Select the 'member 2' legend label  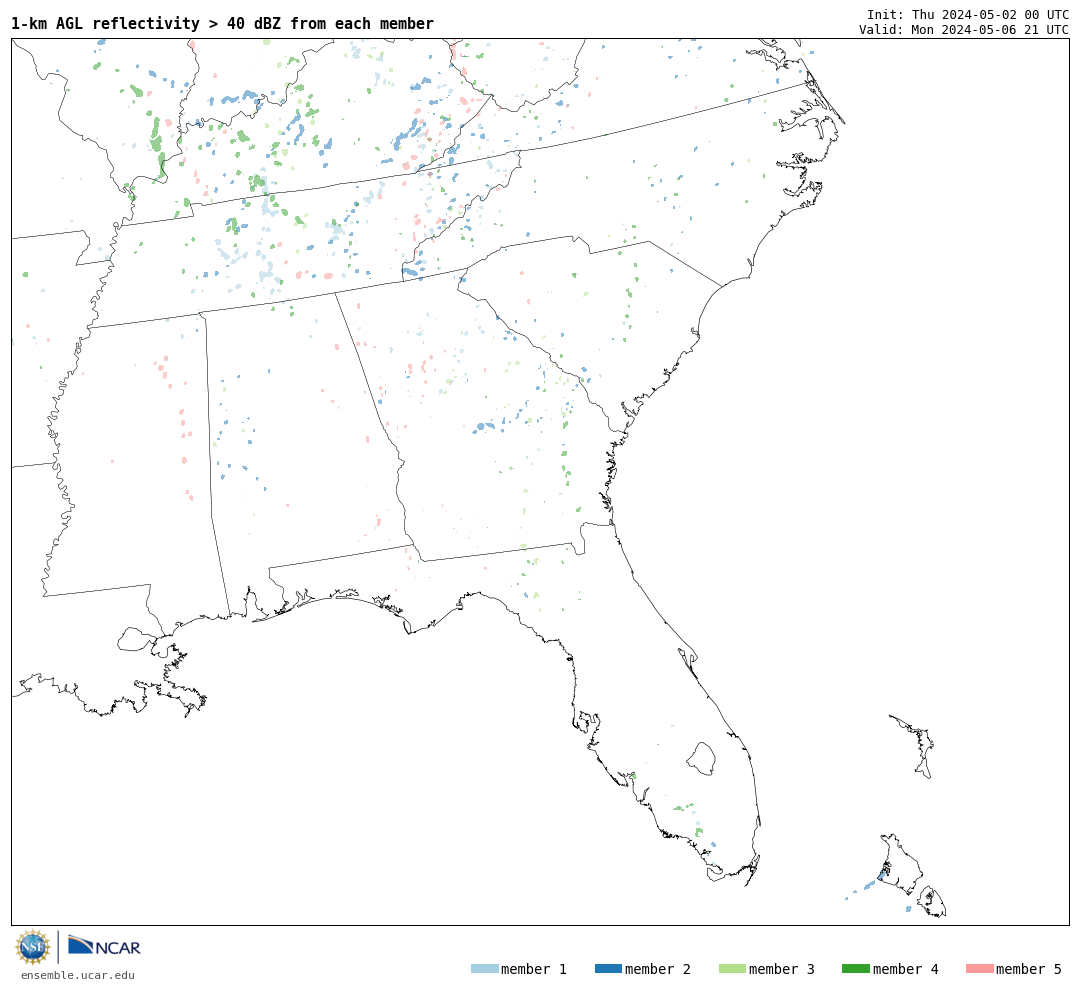pyautogui.click(x=658, y=969)
